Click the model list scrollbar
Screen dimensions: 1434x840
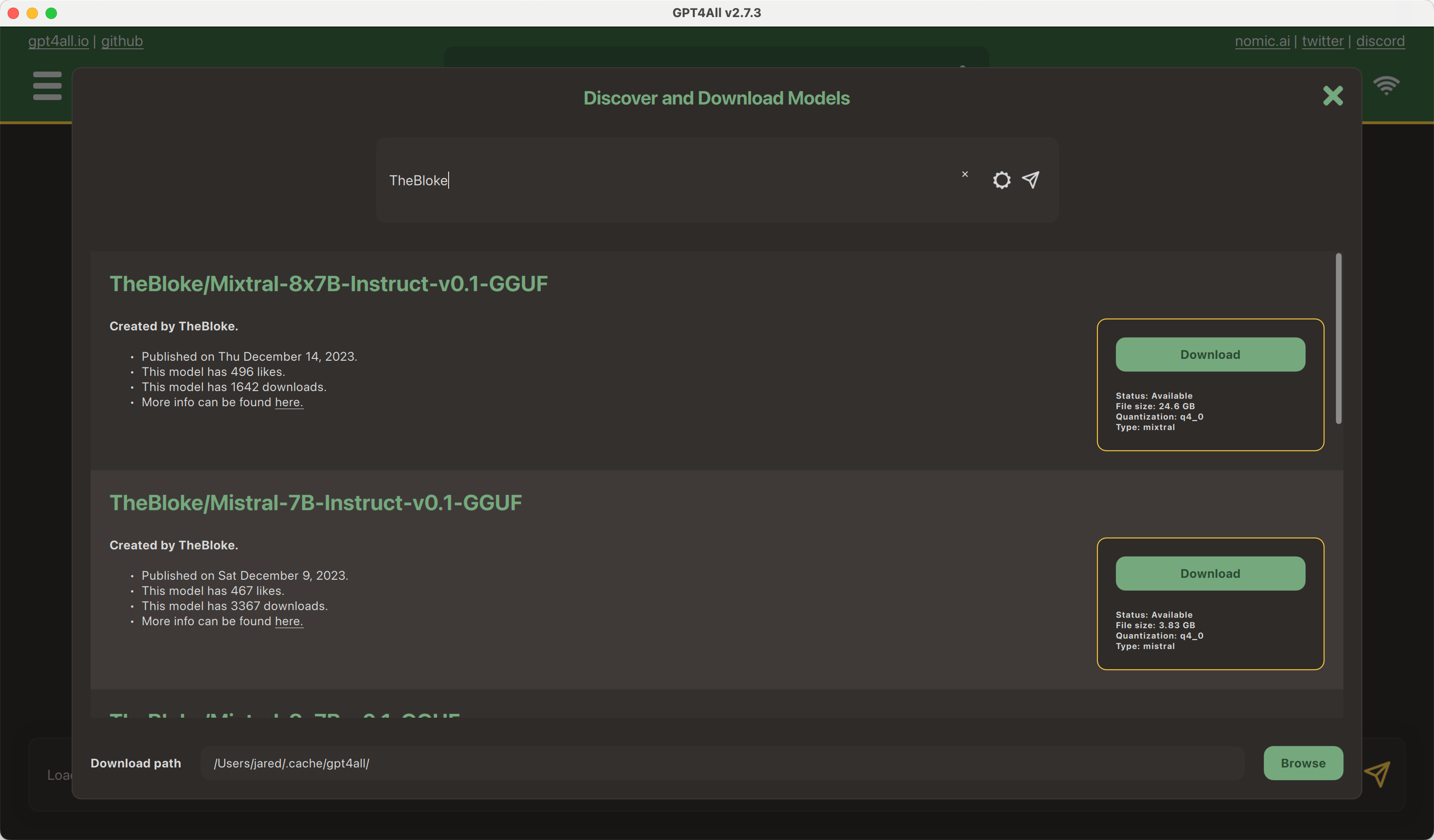1338,339
